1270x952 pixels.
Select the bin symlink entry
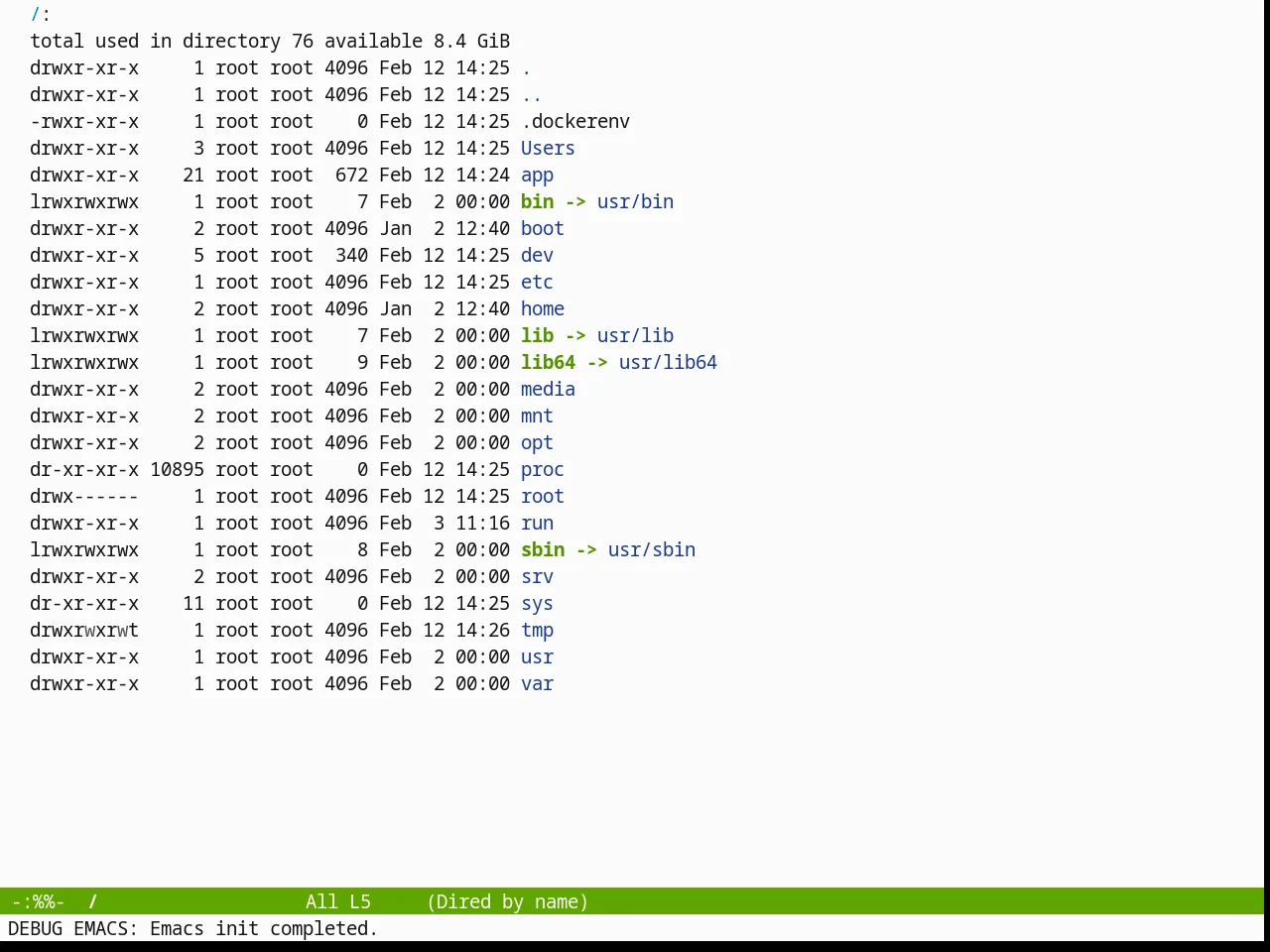537,201
